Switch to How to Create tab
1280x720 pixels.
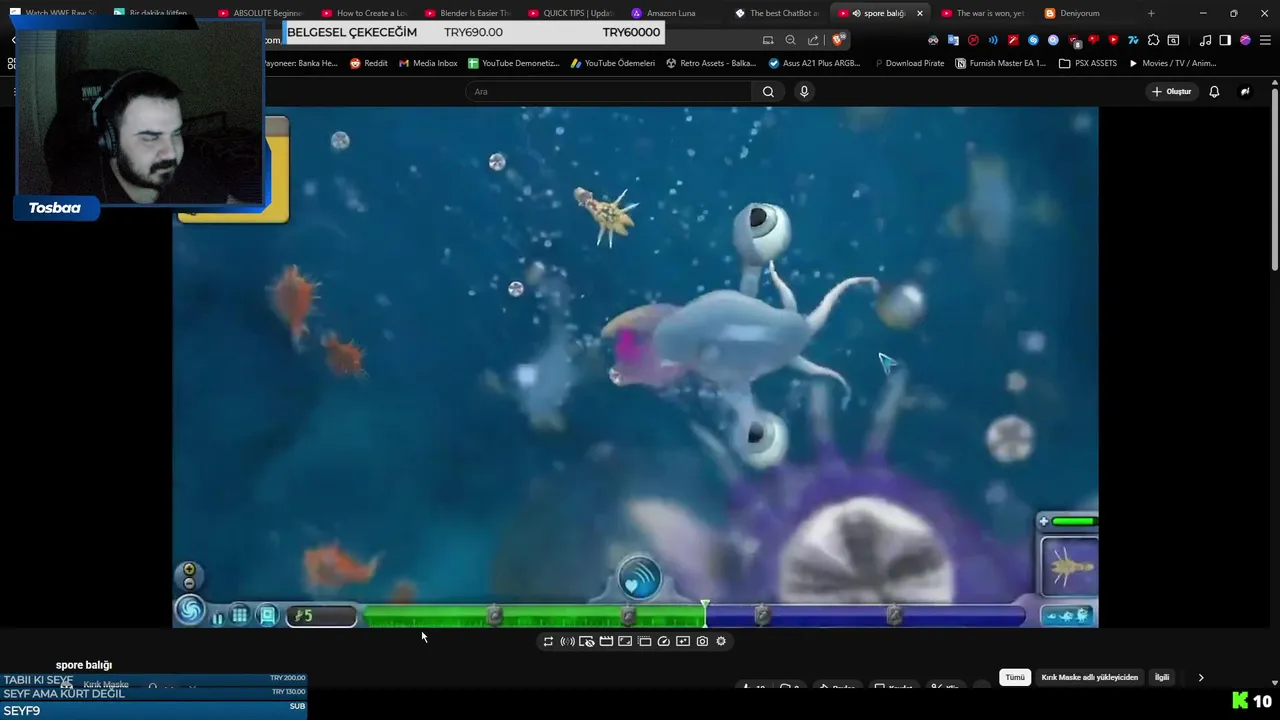coord(363,13)
